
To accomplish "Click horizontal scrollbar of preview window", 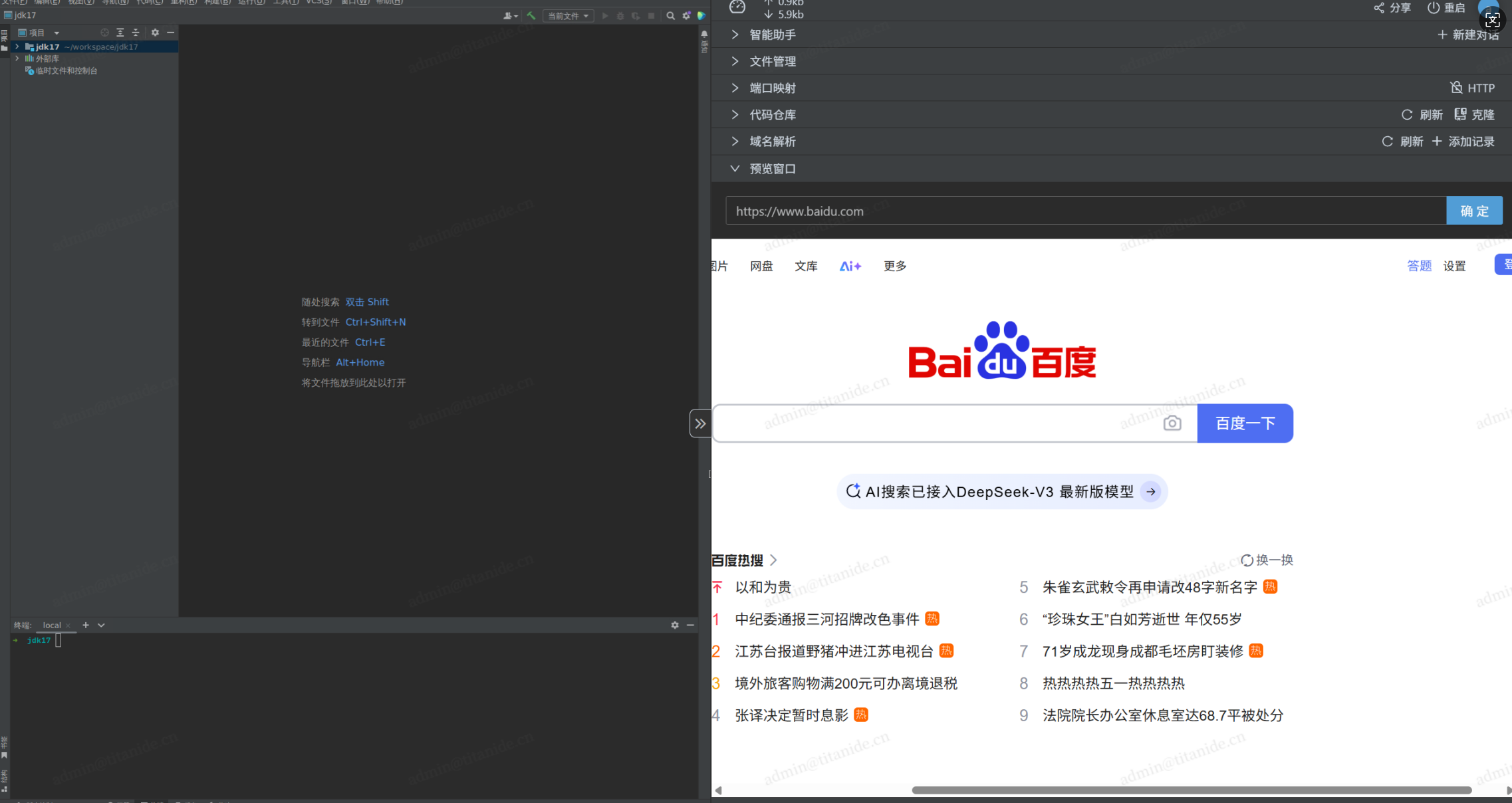I will click(x=1190, y=790).
